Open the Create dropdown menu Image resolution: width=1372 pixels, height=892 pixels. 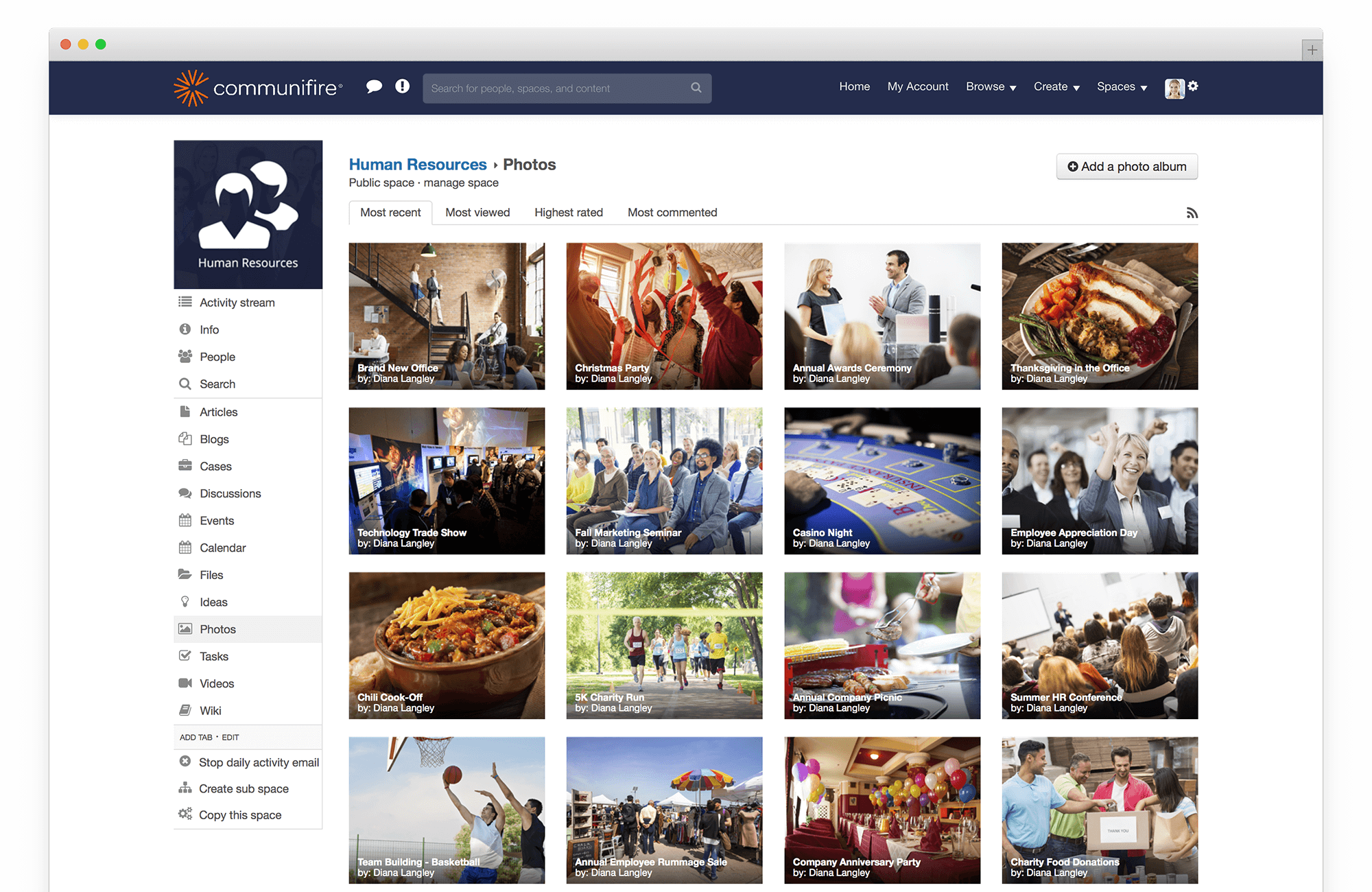click(x=1055, y=86)
